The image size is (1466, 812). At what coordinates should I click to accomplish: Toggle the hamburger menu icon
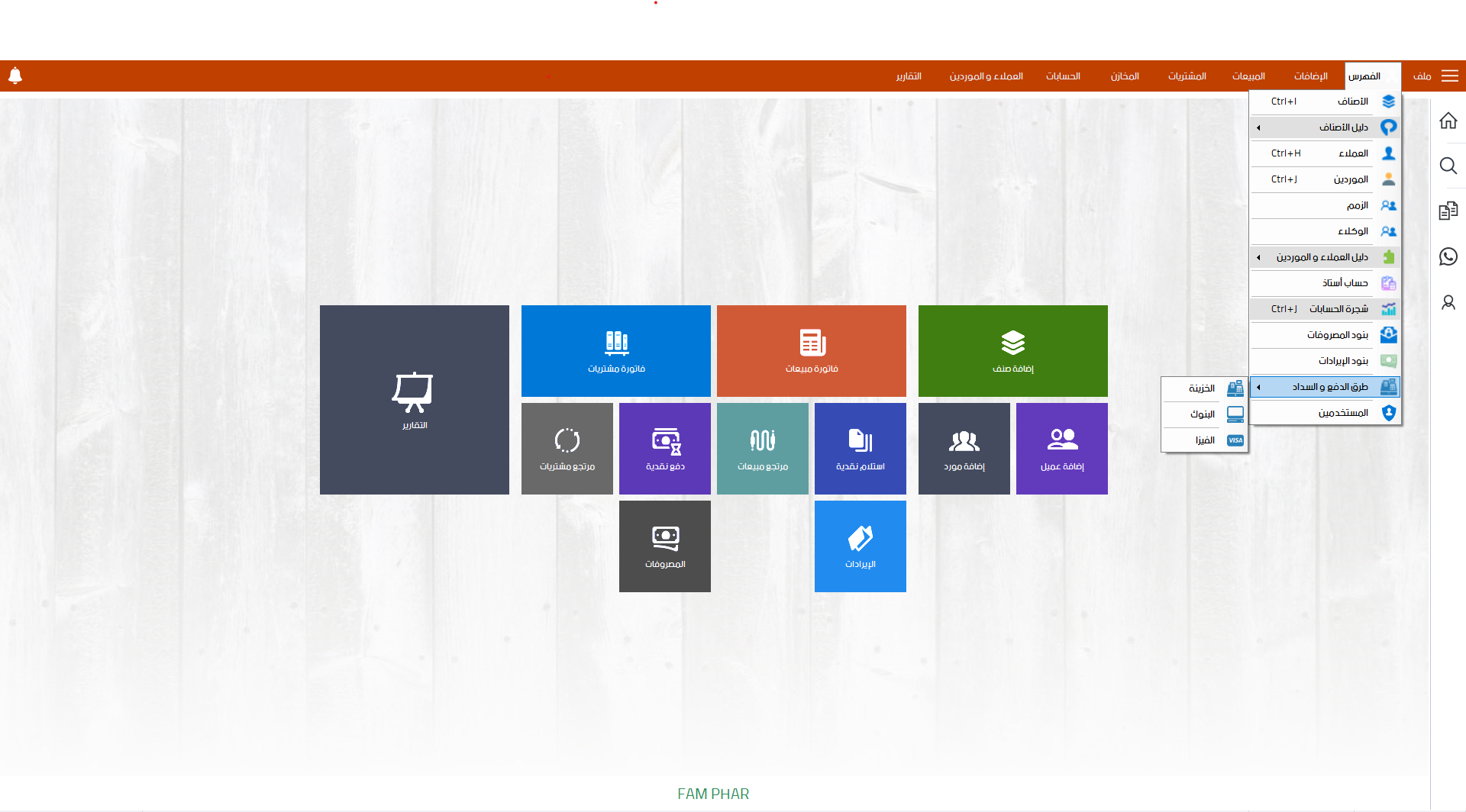[x=1449, y=76]
